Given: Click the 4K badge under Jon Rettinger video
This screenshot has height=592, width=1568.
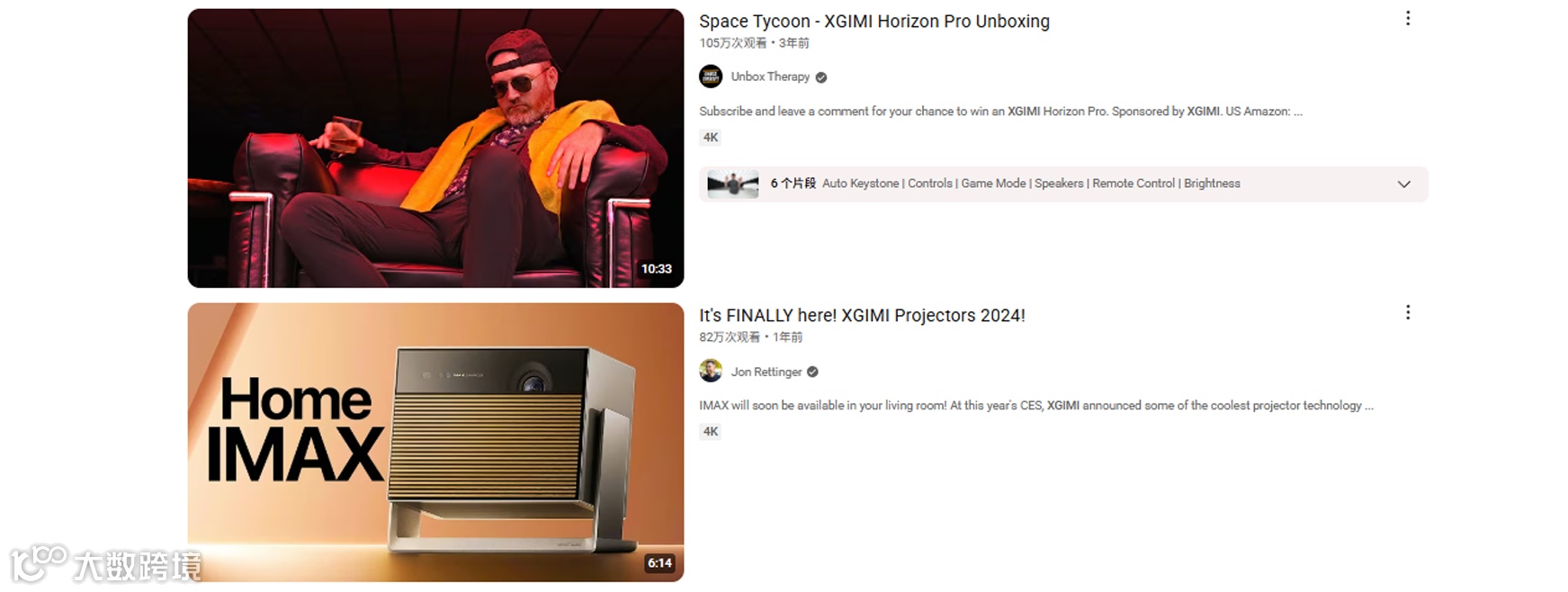Looking at the screenshot, I should coord(711,432).
